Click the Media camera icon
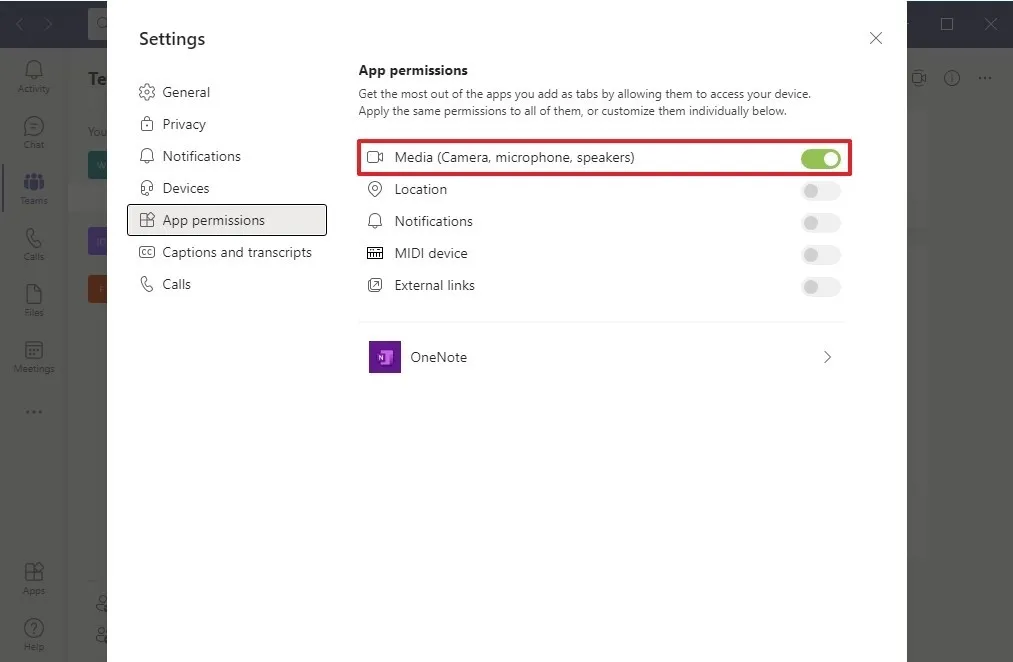This screenshot has height=662, width=1013. (375, 157)
